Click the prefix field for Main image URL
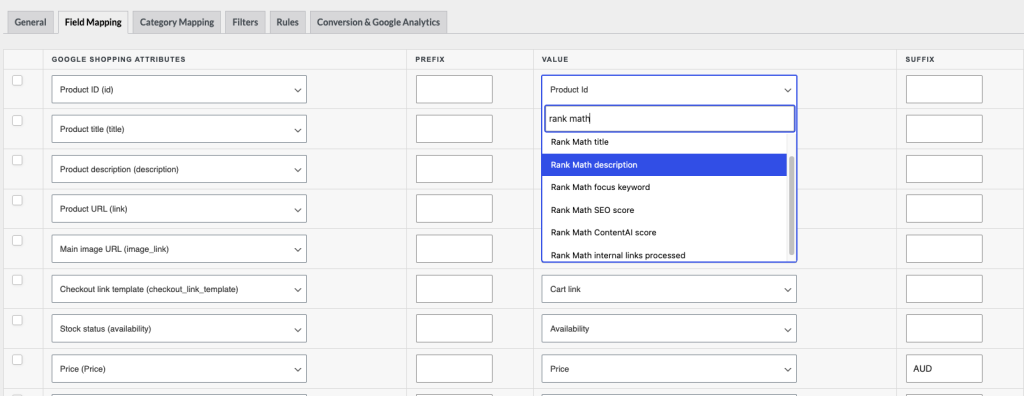This screenshot has width=1024, height=396. tap(454, 249)
